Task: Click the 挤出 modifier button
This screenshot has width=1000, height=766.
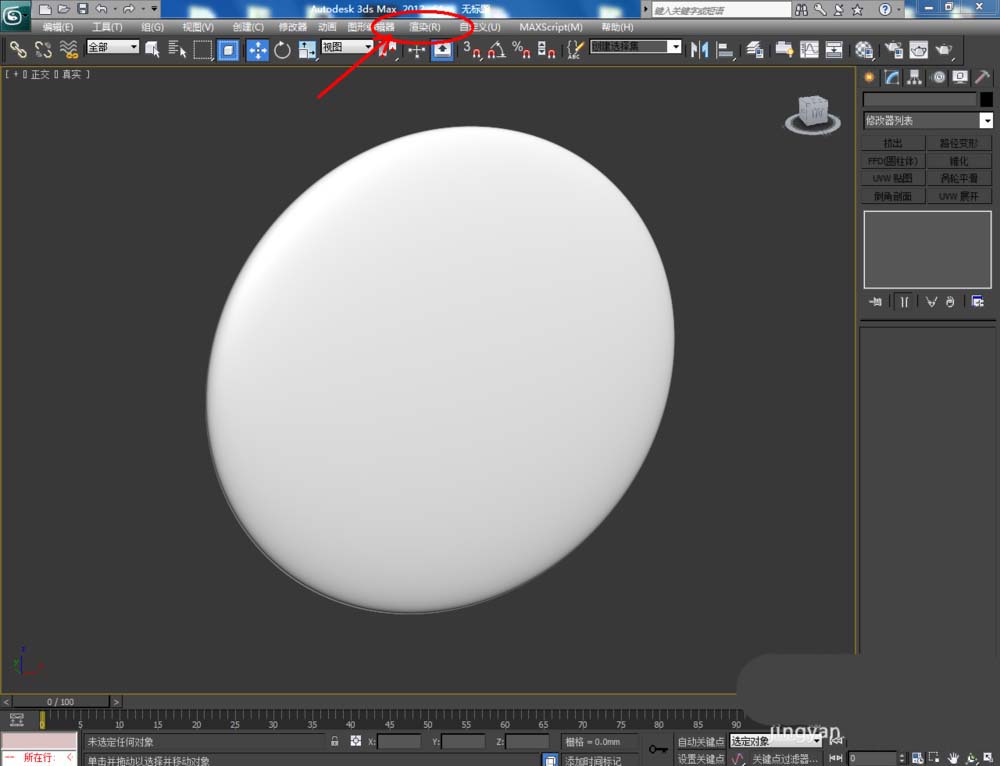Action: point(892,143)
